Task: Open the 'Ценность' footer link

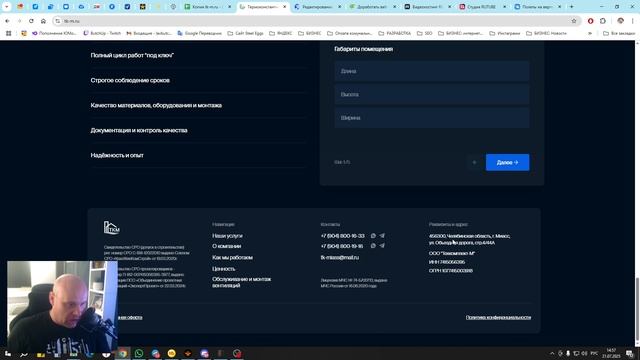Action: coord(223,269)
